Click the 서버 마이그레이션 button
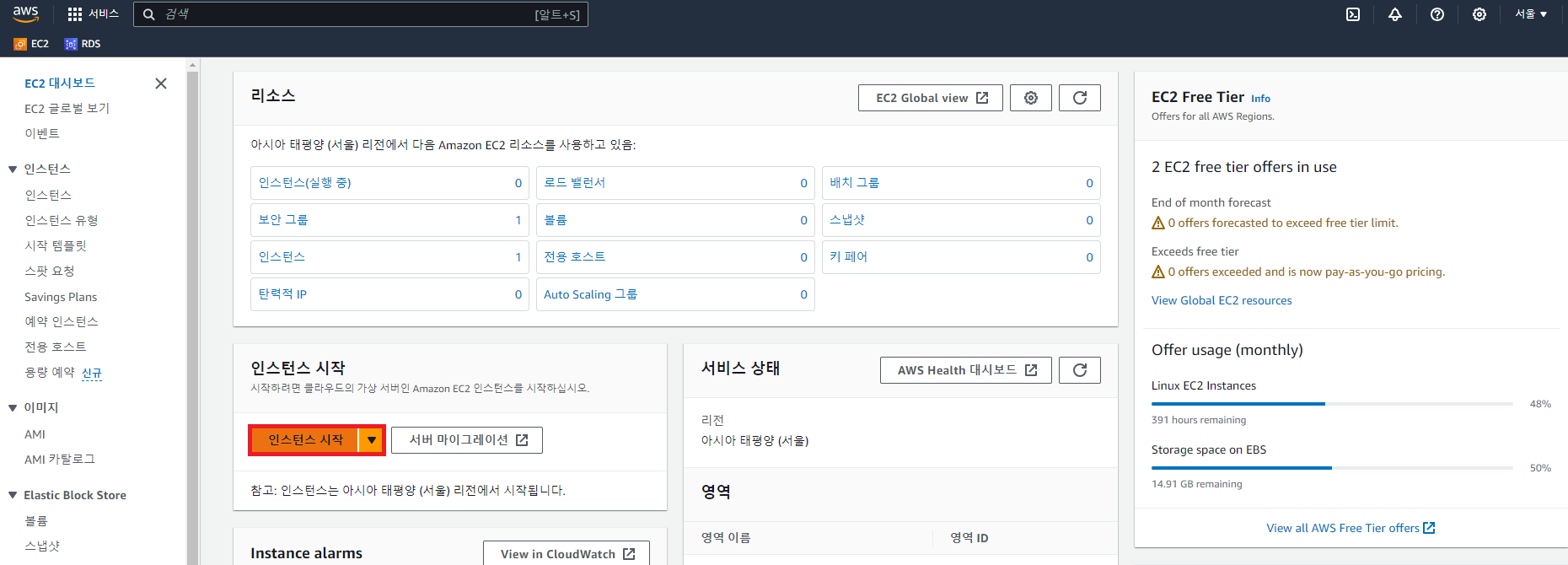This screenshot has width=1568, height=565. coord(467,440)
